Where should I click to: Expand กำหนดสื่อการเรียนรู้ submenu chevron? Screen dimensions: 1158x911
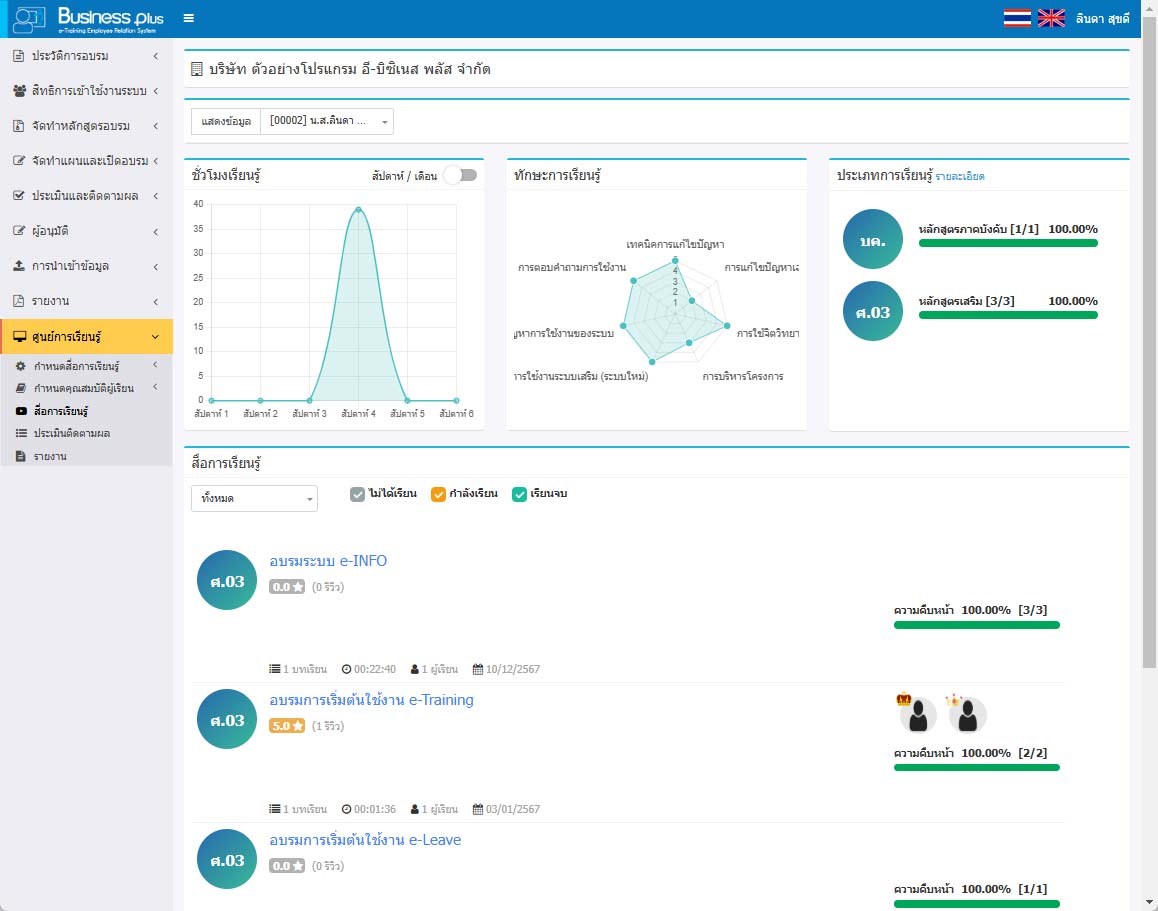[155, 365]
